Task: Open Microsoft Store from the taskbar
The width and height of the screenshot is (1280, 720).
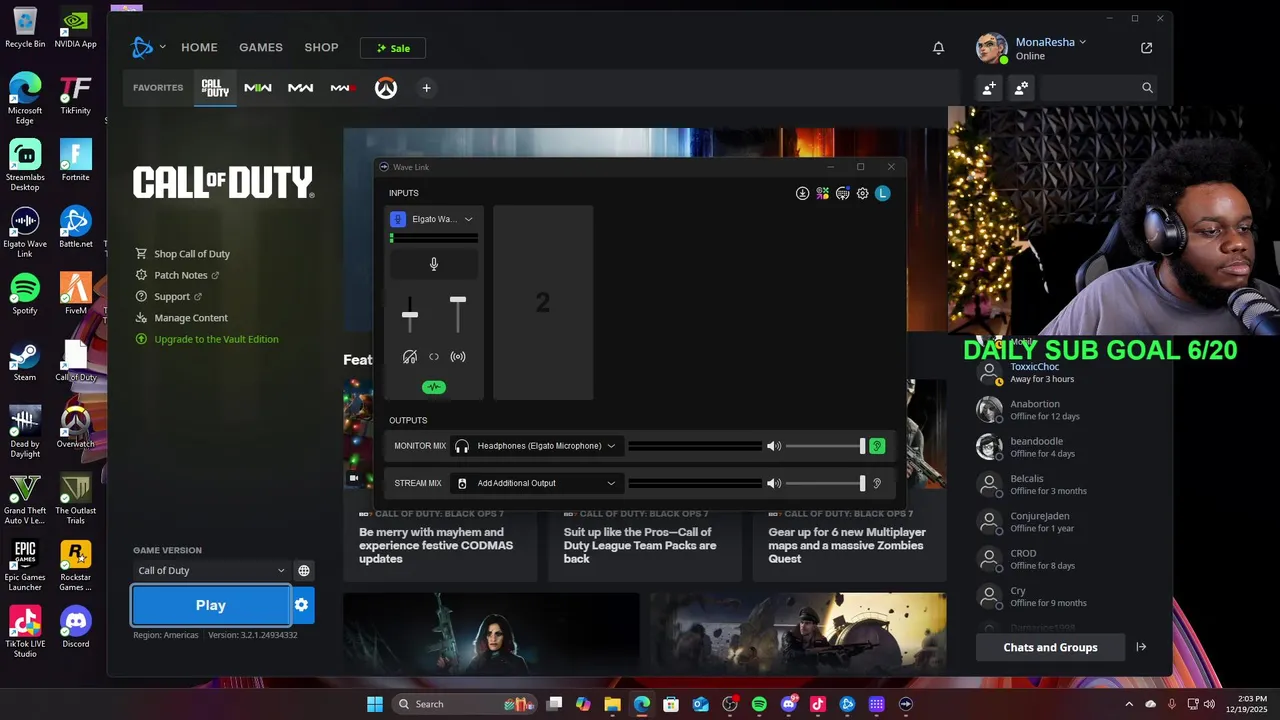Action: 671,704
